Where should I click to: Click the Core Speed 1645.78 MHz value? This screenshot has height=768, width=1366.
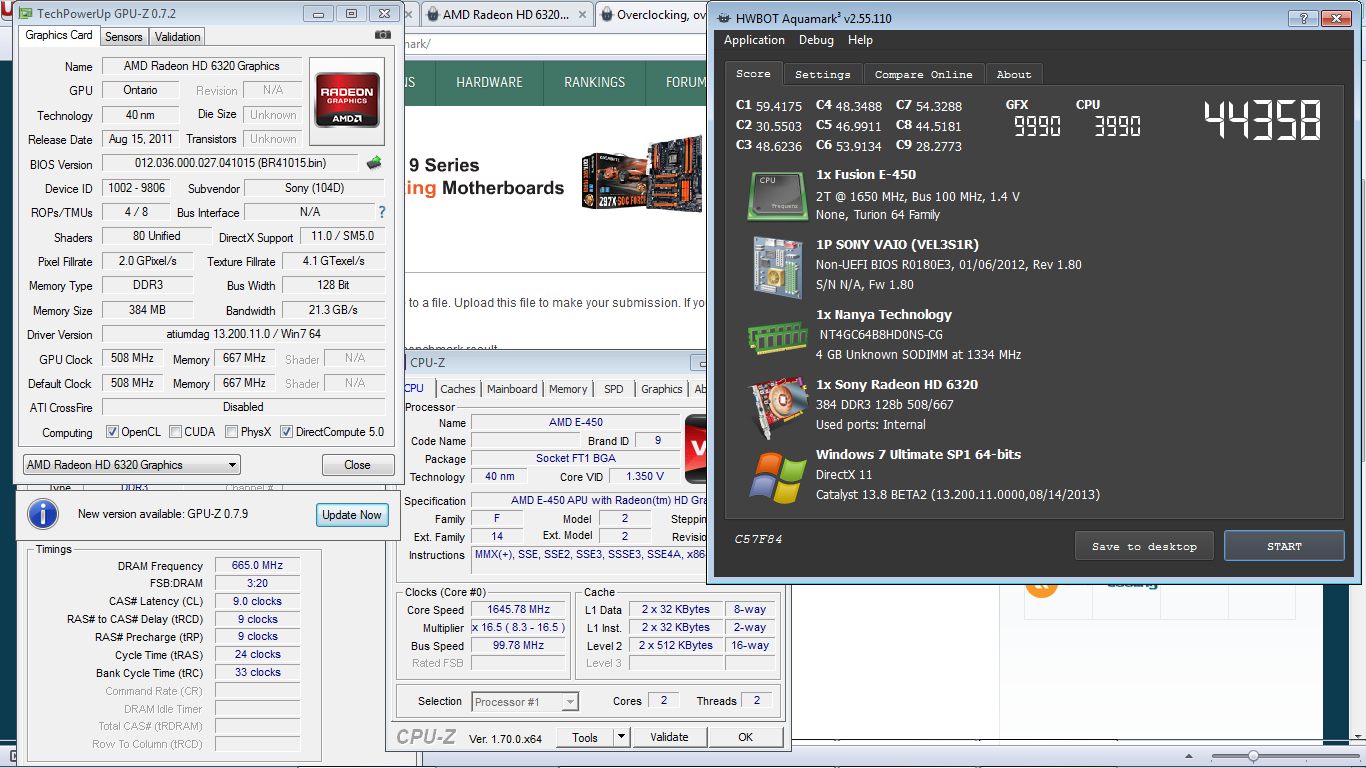click(519, 610)
